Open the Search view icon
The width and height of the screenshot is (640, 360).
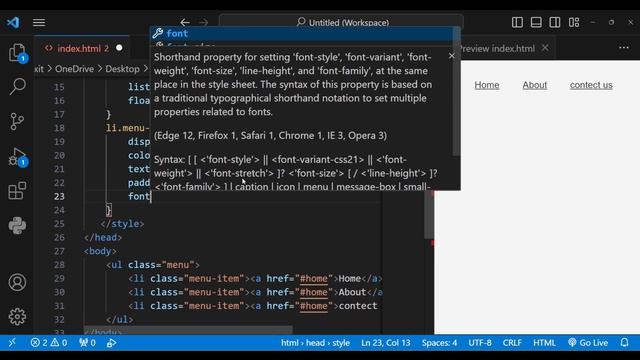17,87
